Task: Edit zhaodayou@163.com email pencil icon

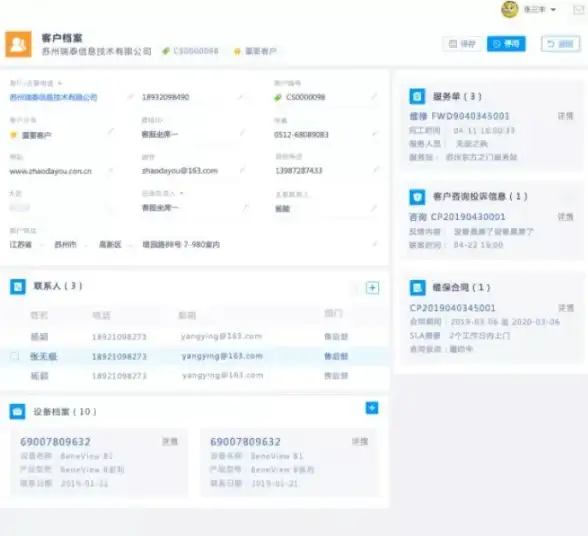Action: point(242,170)
